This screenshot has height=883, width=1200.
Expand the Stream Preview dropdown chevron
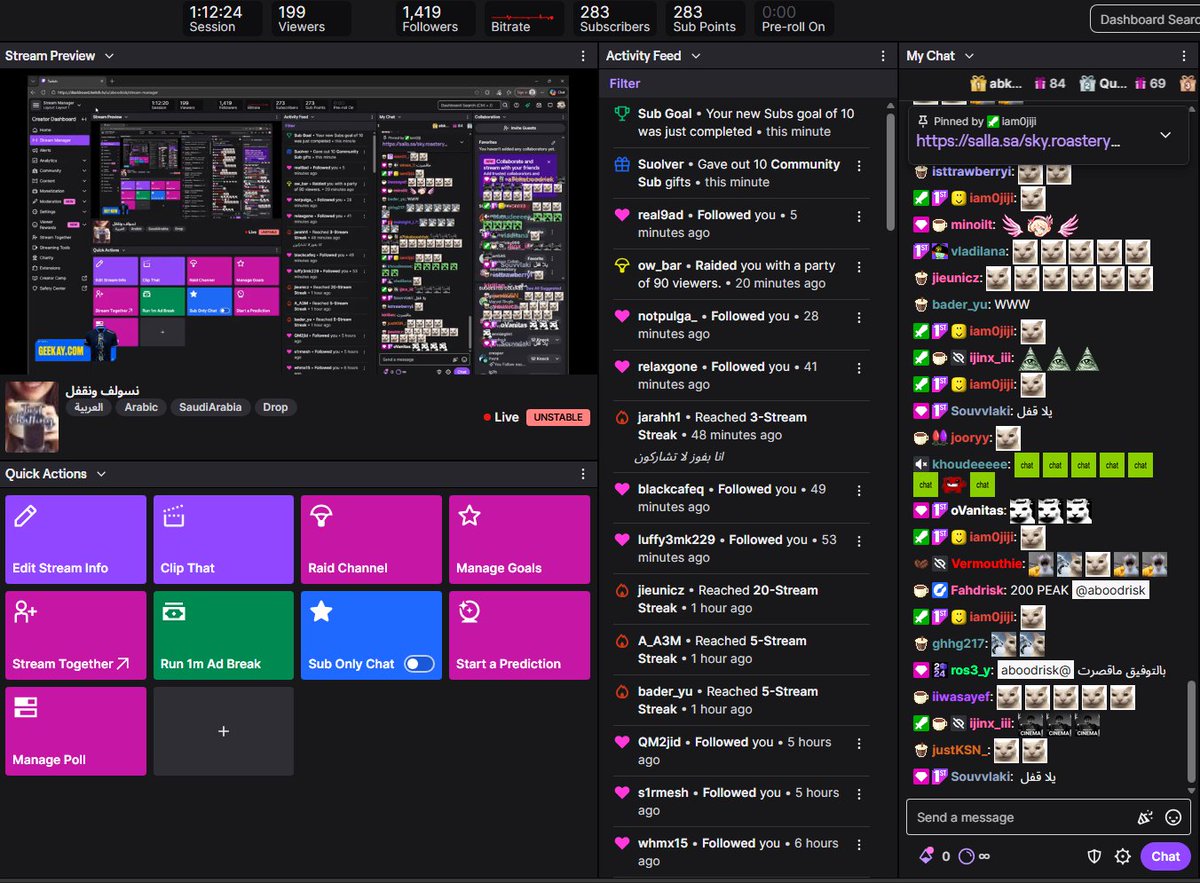pos(109,56)
